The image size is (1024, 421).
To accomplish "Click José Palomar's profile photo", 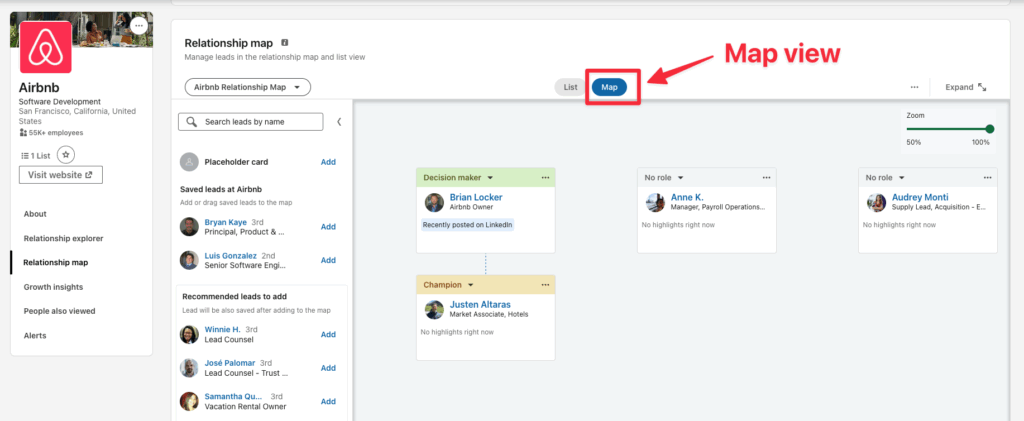I will pyautogui.click(x=189, y=367).
